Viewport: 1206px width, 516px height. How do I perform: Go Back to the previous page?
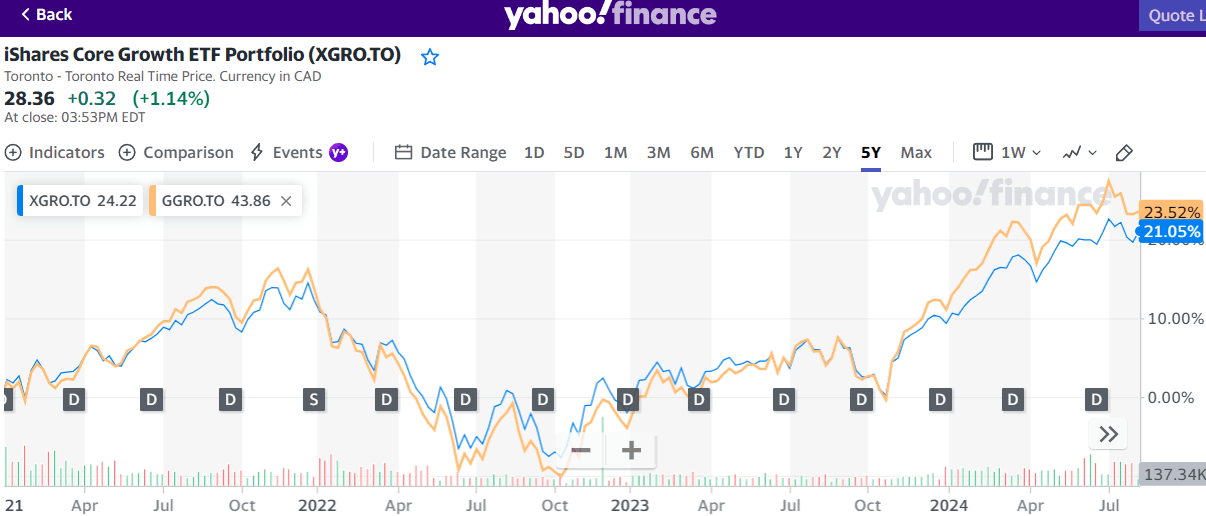click(46, 15)
